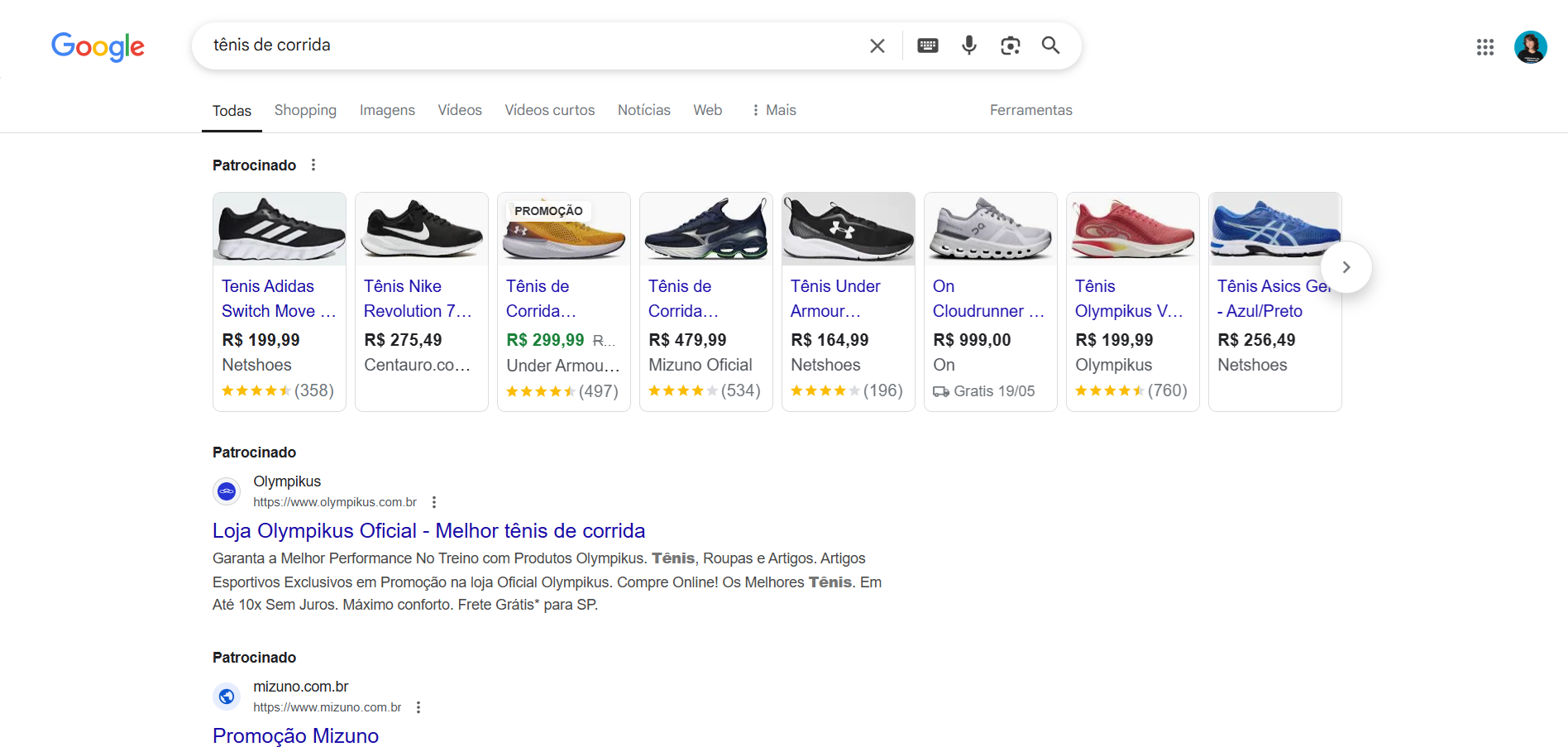Screen dimensions: 1568x747
Task: Click the R$ 275,49 price
Action: click(x=403, y=340)
